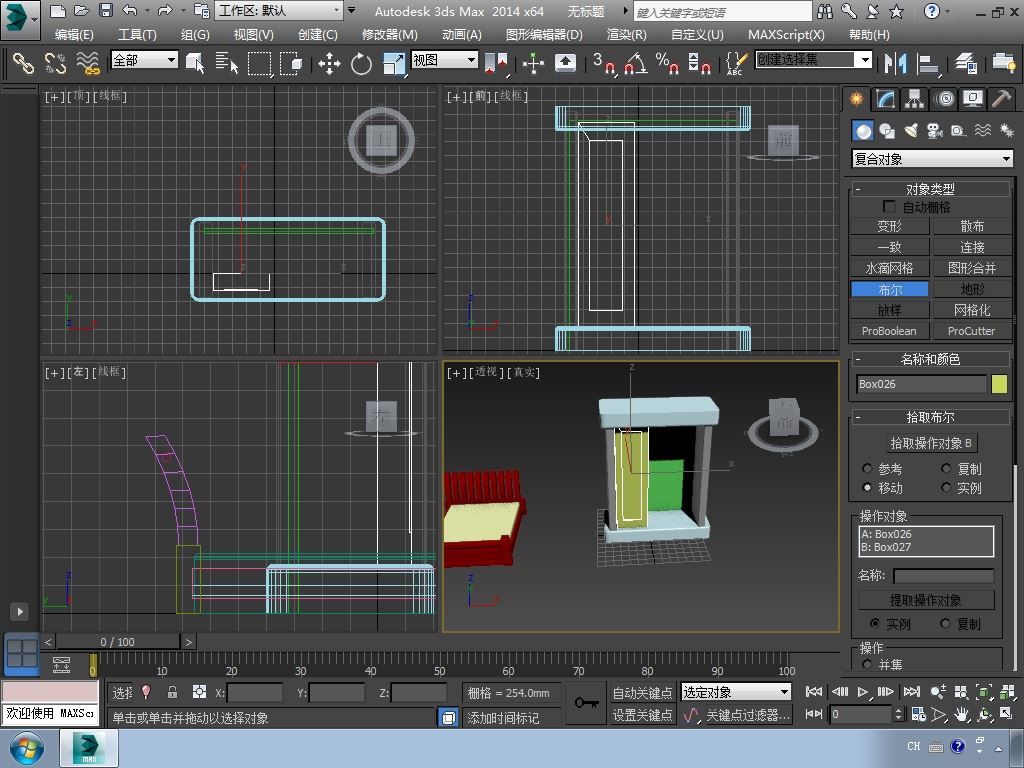The width and height of the screenshot is (1024, 768).
Task: Enable the 自动栅格 checkbox
Action: click(x=889, y=207)
